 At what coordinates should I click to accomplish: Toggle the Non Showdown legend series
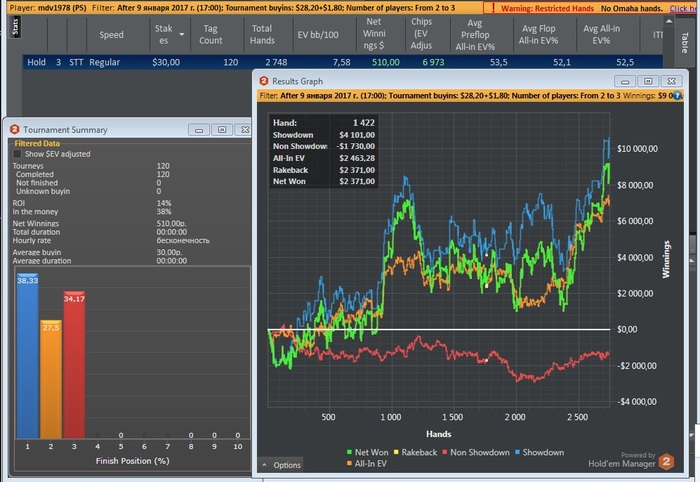click(x=475, y=452)
